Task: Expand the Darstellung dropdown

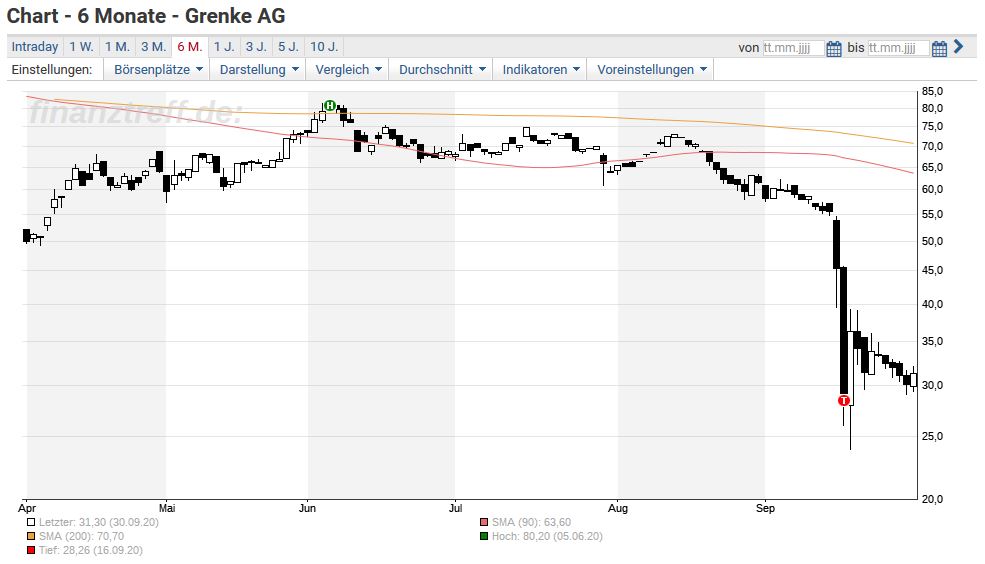Action: [x=258, y=70]
